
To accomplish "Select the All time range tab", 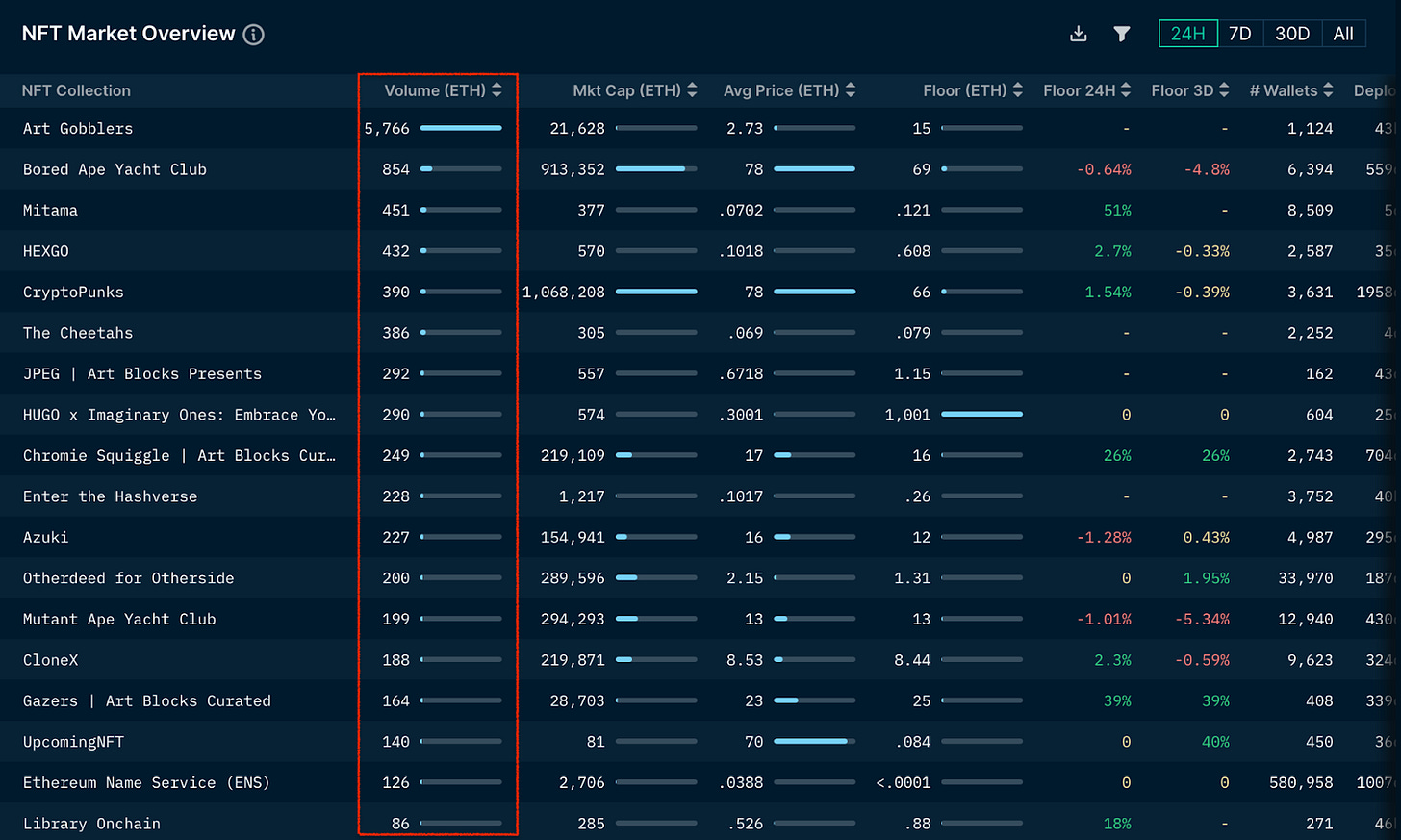I will point(1343,34).
